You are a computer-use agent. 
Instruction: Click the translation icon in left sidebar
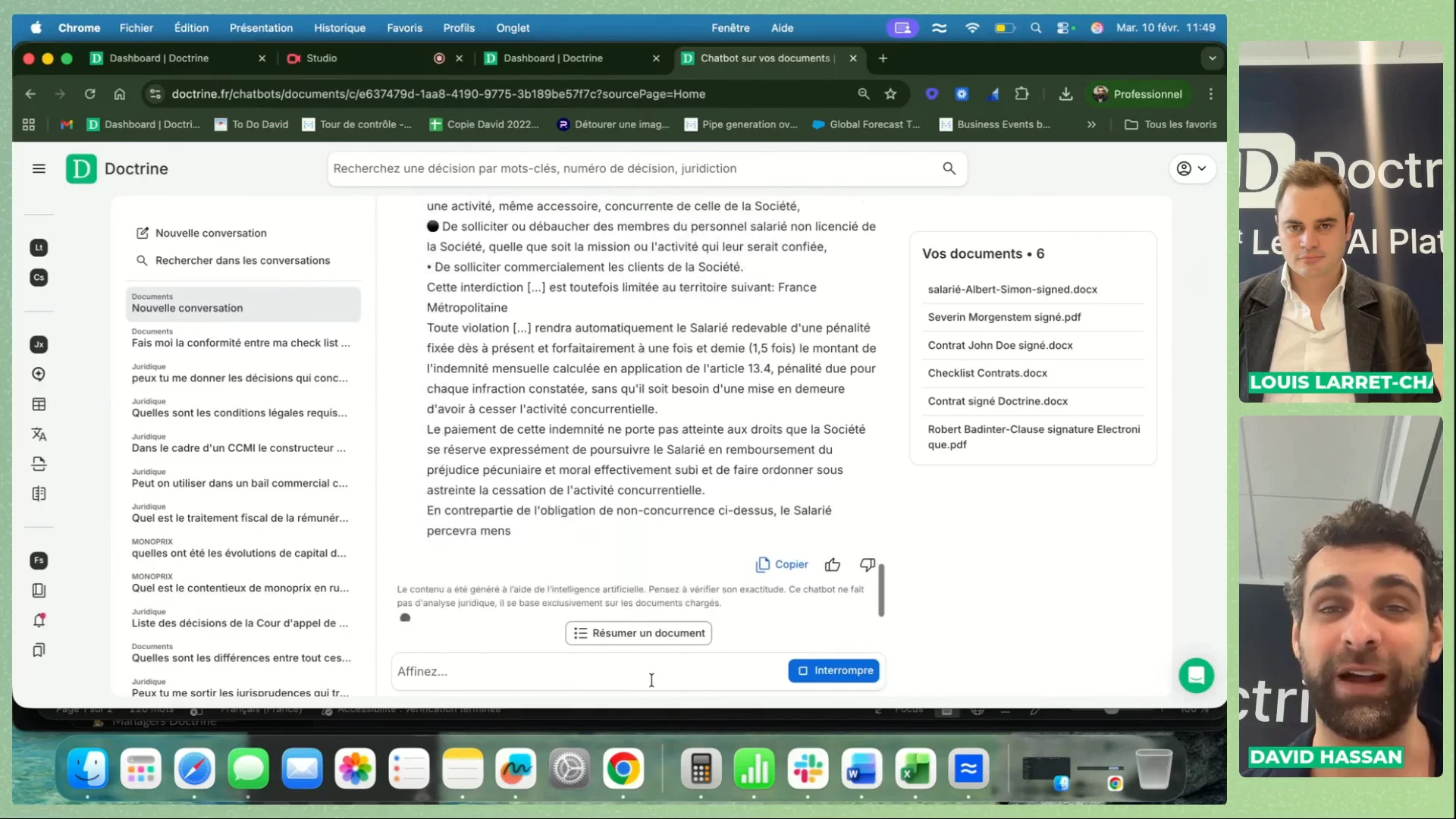[x=39, y=435]
